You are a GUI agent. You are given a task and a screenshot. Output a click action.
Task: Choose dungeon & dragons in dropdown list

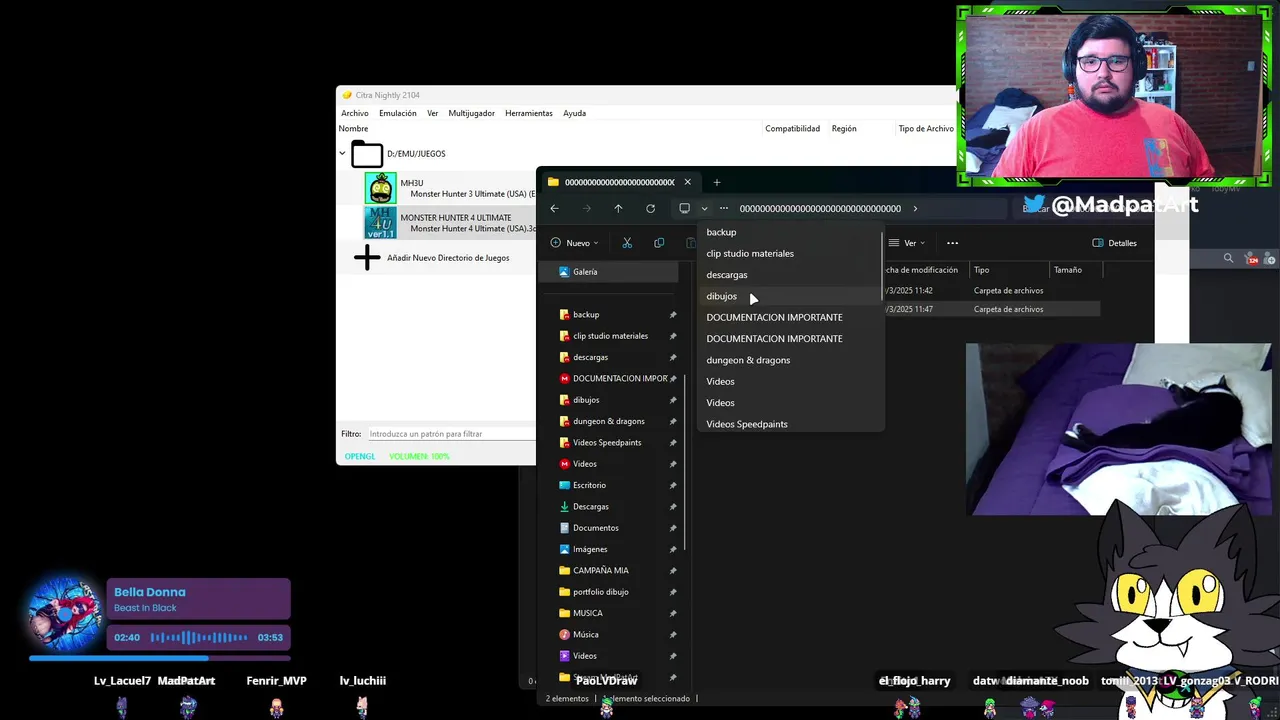[x=748, y=360]
